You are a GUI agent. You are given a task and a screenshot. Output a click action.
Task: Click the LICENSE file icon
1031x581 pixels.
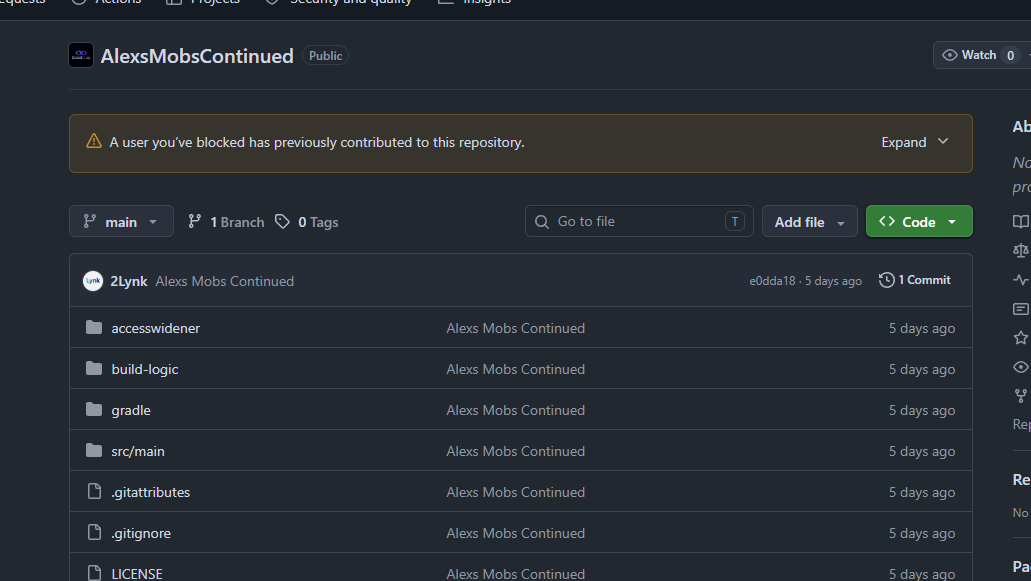click(94, 573)
